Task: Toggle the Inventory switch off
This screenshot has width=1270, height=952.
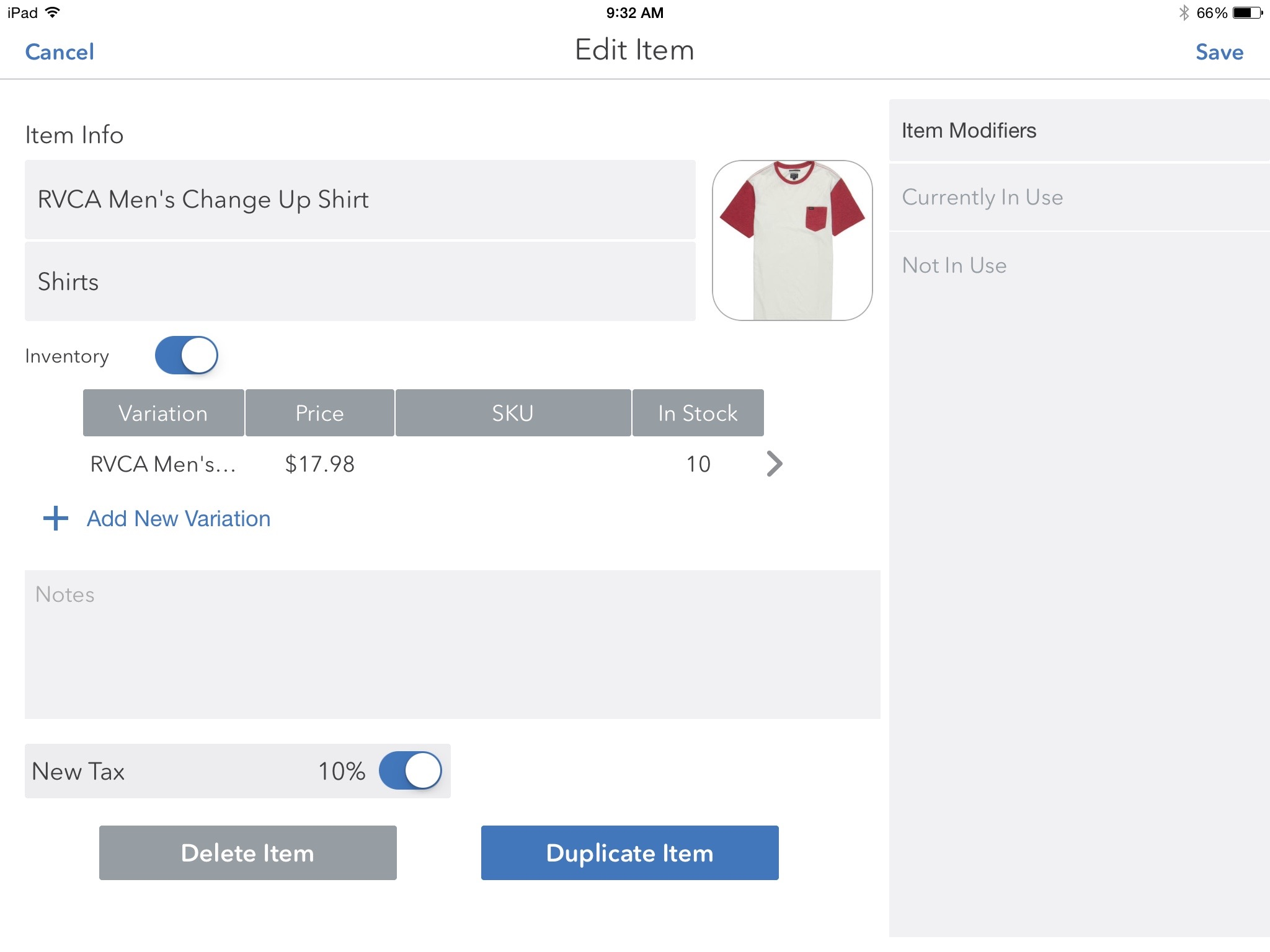Action: coord(186,356)
